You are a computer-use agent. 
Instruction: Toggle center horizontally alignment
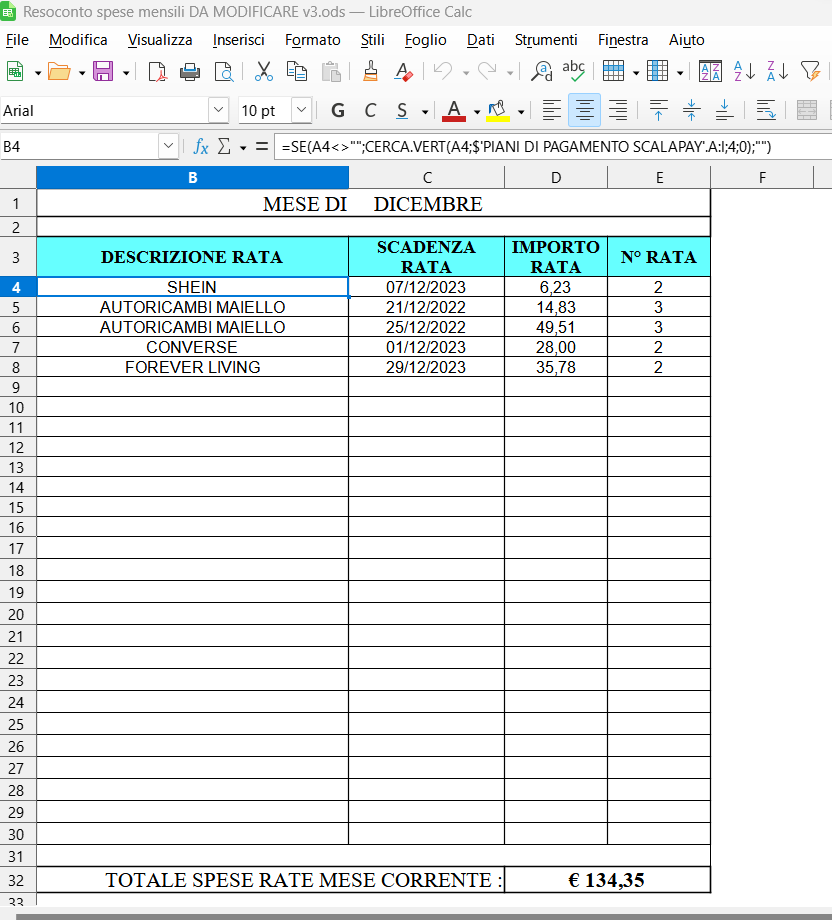(x=585, y=111)
